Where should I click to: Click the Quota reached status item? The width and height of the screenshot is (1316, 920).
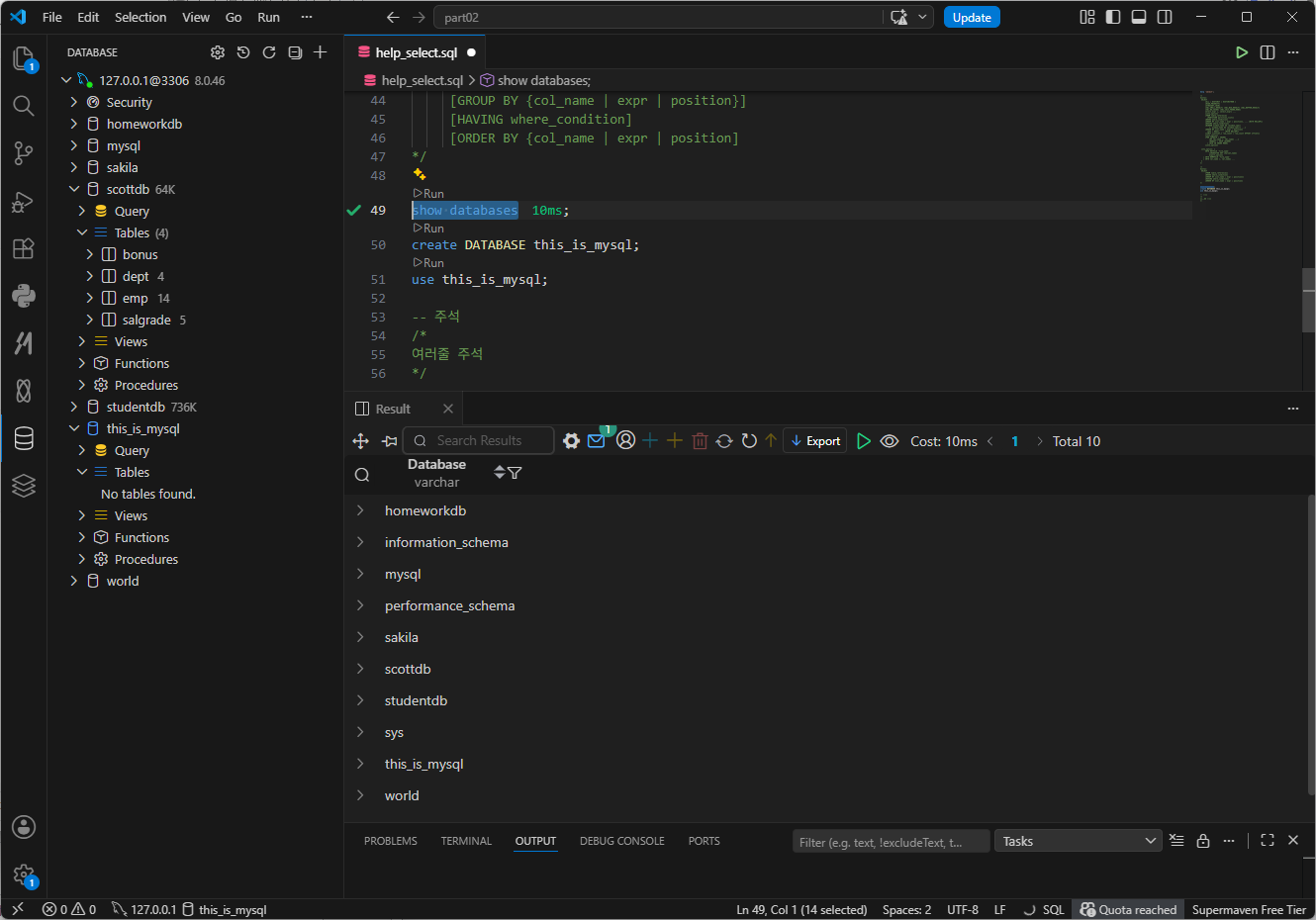click(x=1128, y=909)
